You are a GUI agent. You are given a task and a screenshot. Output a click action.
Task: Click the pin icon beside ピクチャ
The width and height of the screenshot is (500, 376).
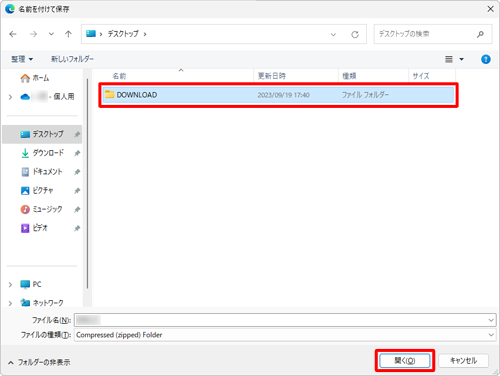(77, 191)
